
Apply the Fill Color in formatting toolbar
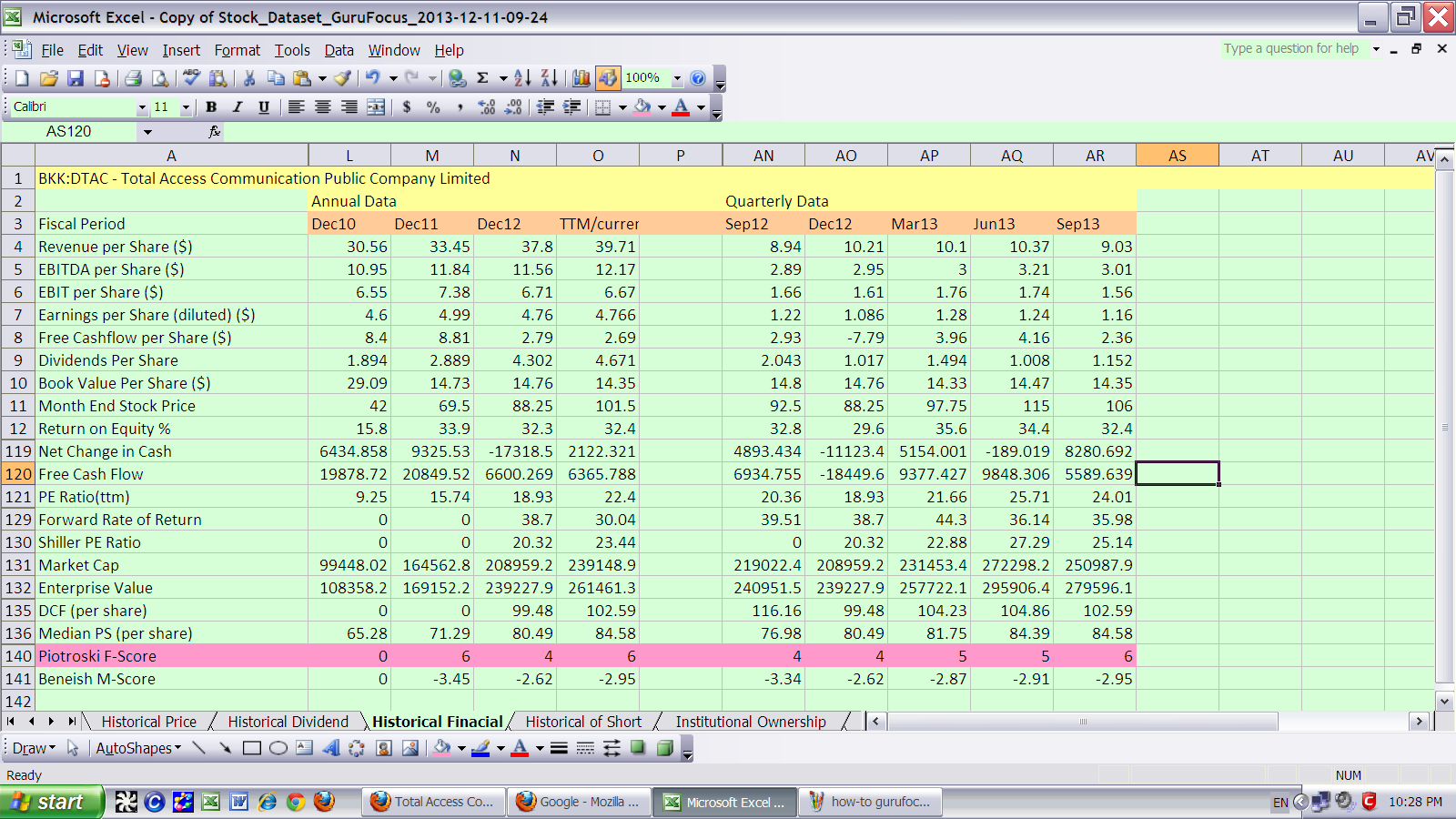coord(642,107)
